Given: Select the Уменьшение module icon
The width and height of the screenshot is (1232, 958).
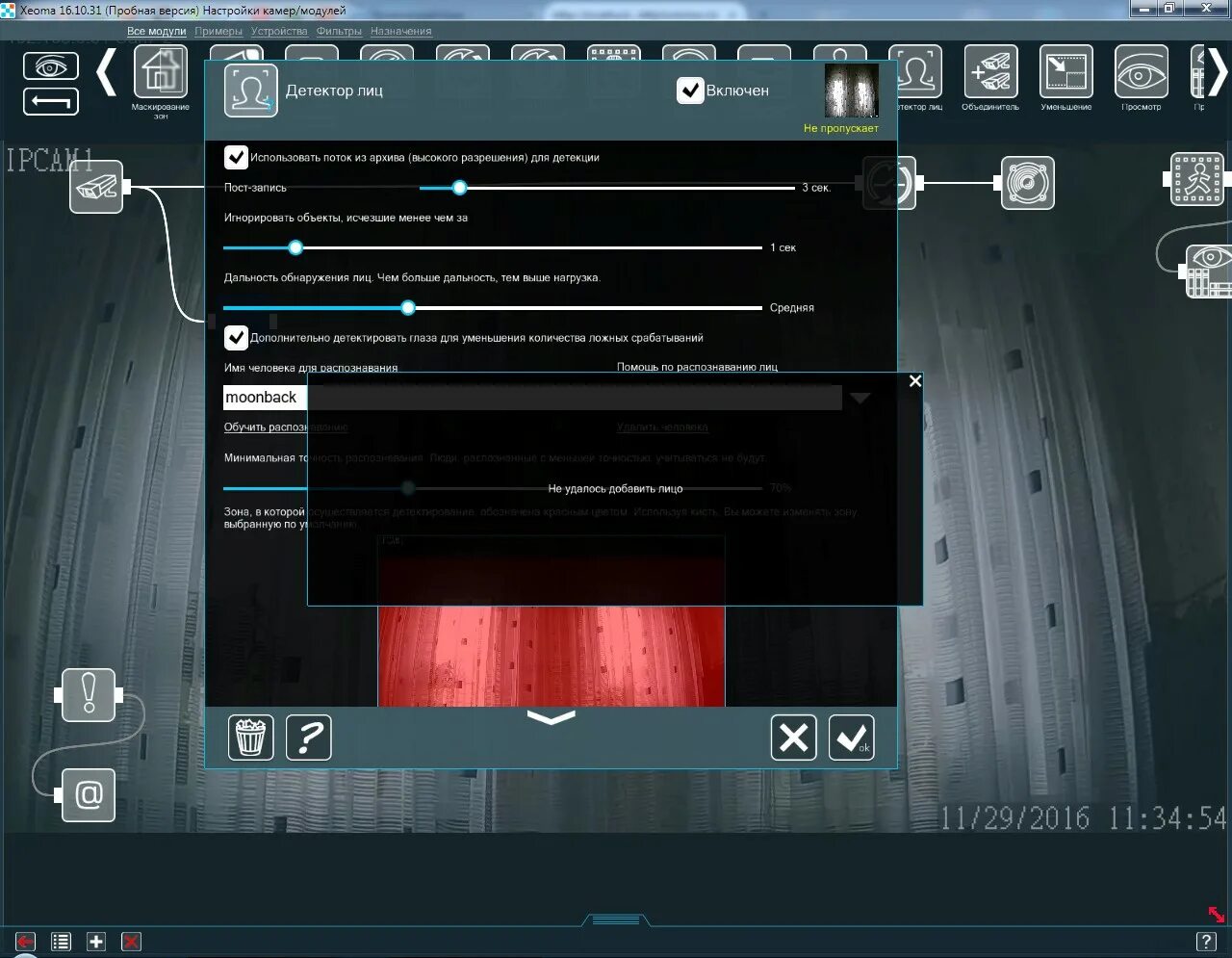Looking at the screenshot, I should (1065, 72).
